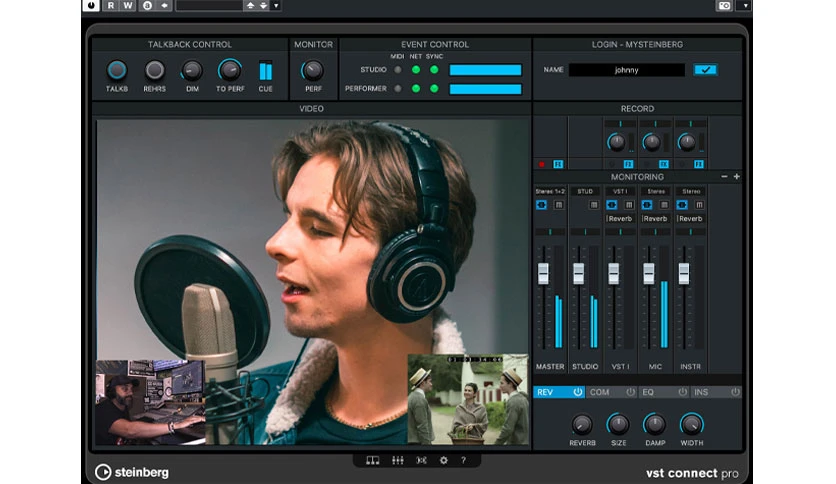
Task: Click the camera snapshot icon
Action: (x=724, y=5)
